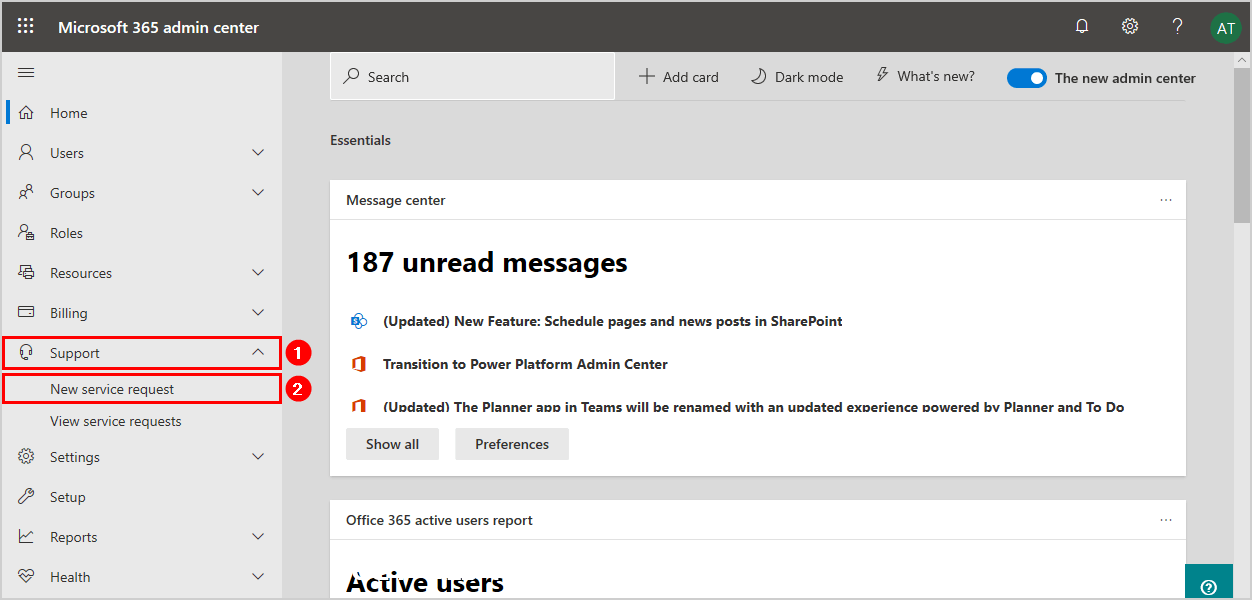Open Message center card more options
Viewport: 1252px width, 600px height.
pyautogui.click(x=1166, y=200)
